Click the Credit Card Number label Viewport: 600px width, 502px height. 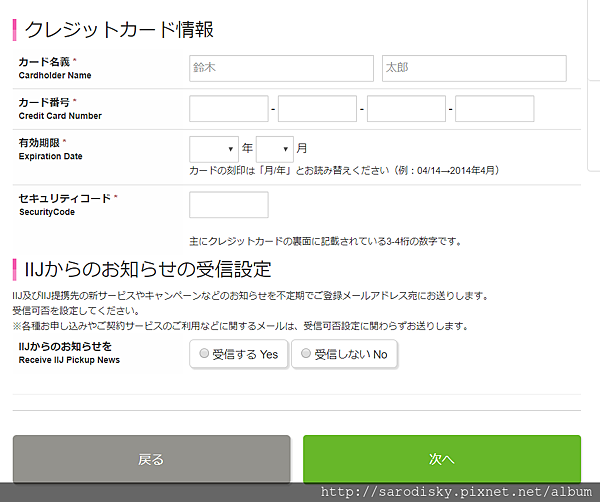[x=60, y=116]
